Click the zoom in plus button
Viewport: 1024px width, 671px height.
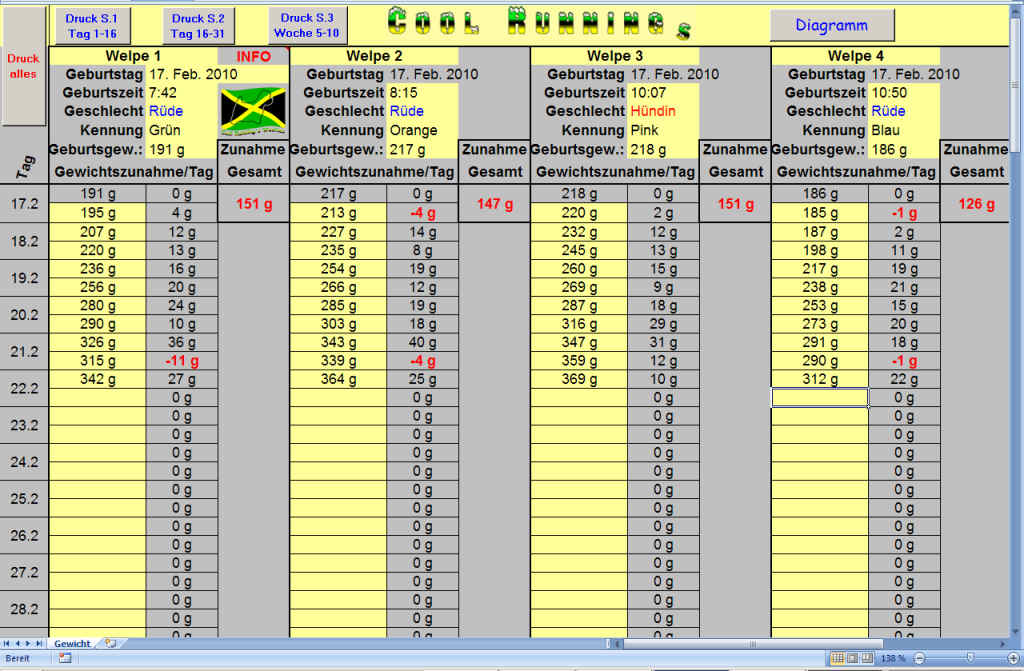pyautogui.click(x=1013, y=658)
